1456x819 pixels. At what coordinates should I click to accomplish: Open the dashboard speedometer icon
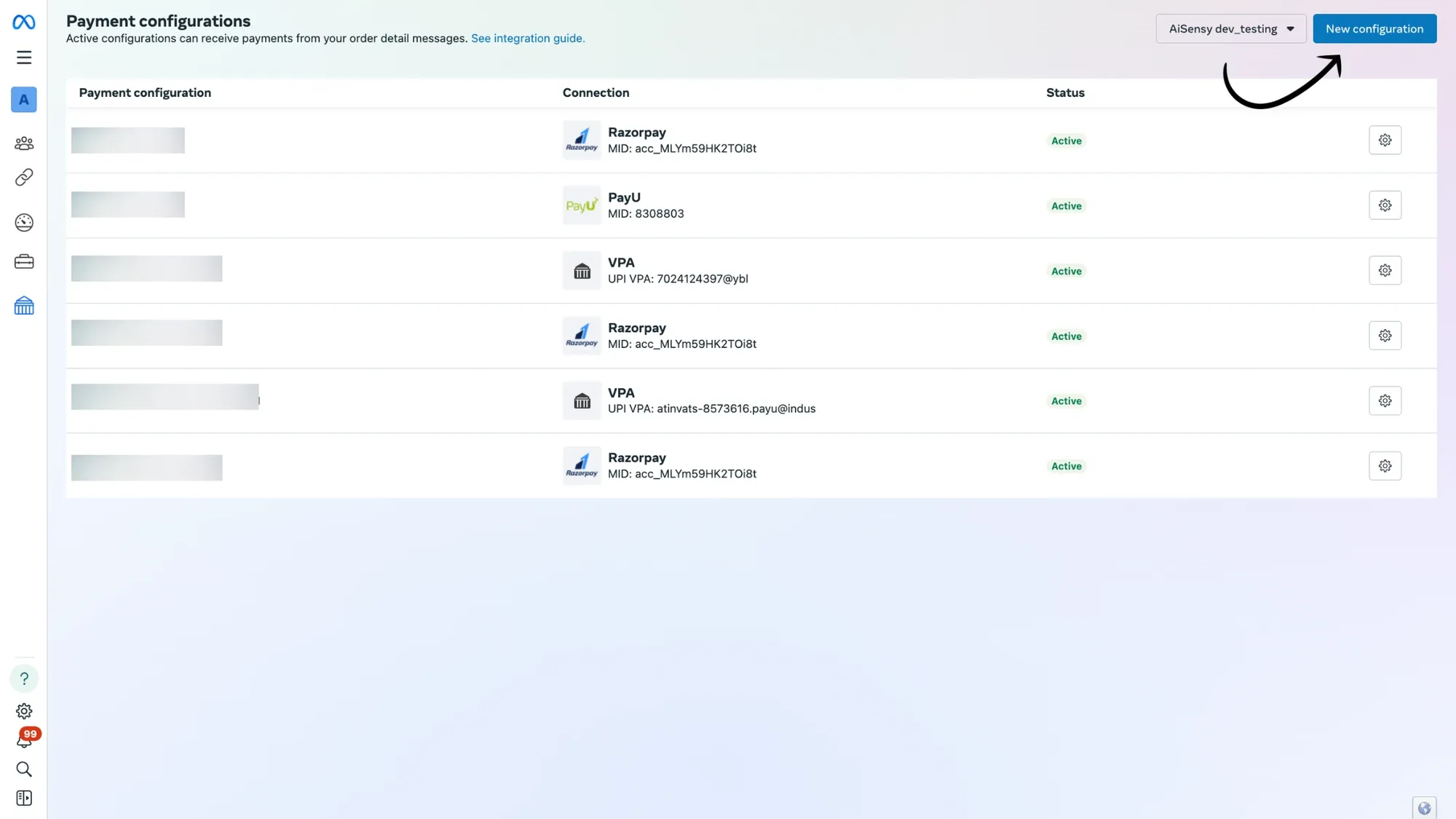coord(23,223)
